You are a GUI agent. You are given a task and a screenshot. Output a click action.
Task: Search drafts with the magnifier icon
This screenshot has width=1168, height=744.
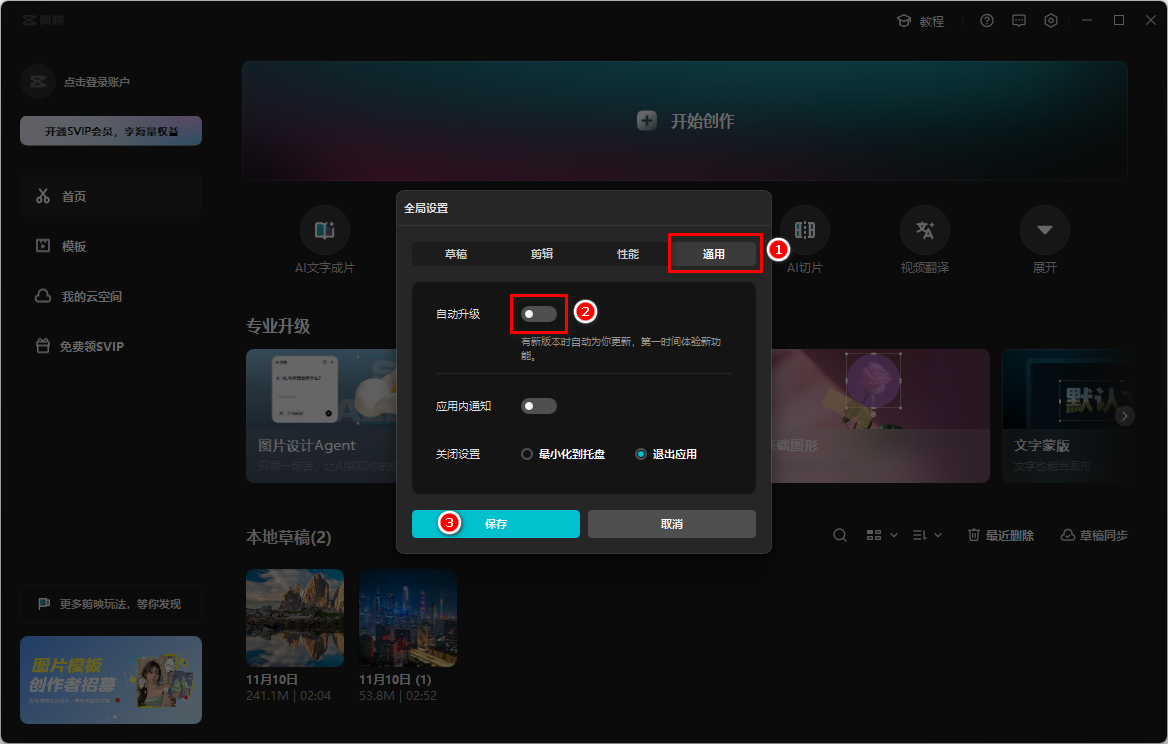[840, 535]
